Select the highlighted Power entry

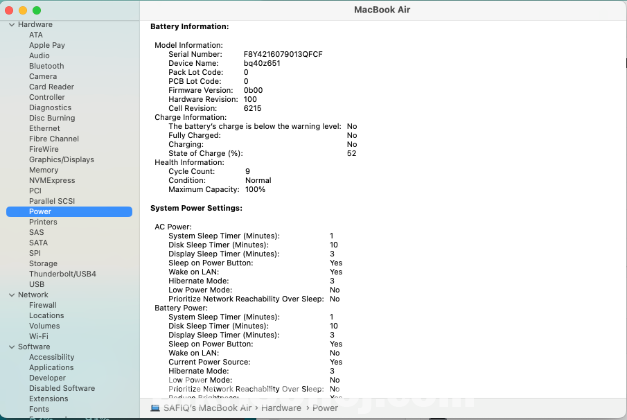pos(69,212)
